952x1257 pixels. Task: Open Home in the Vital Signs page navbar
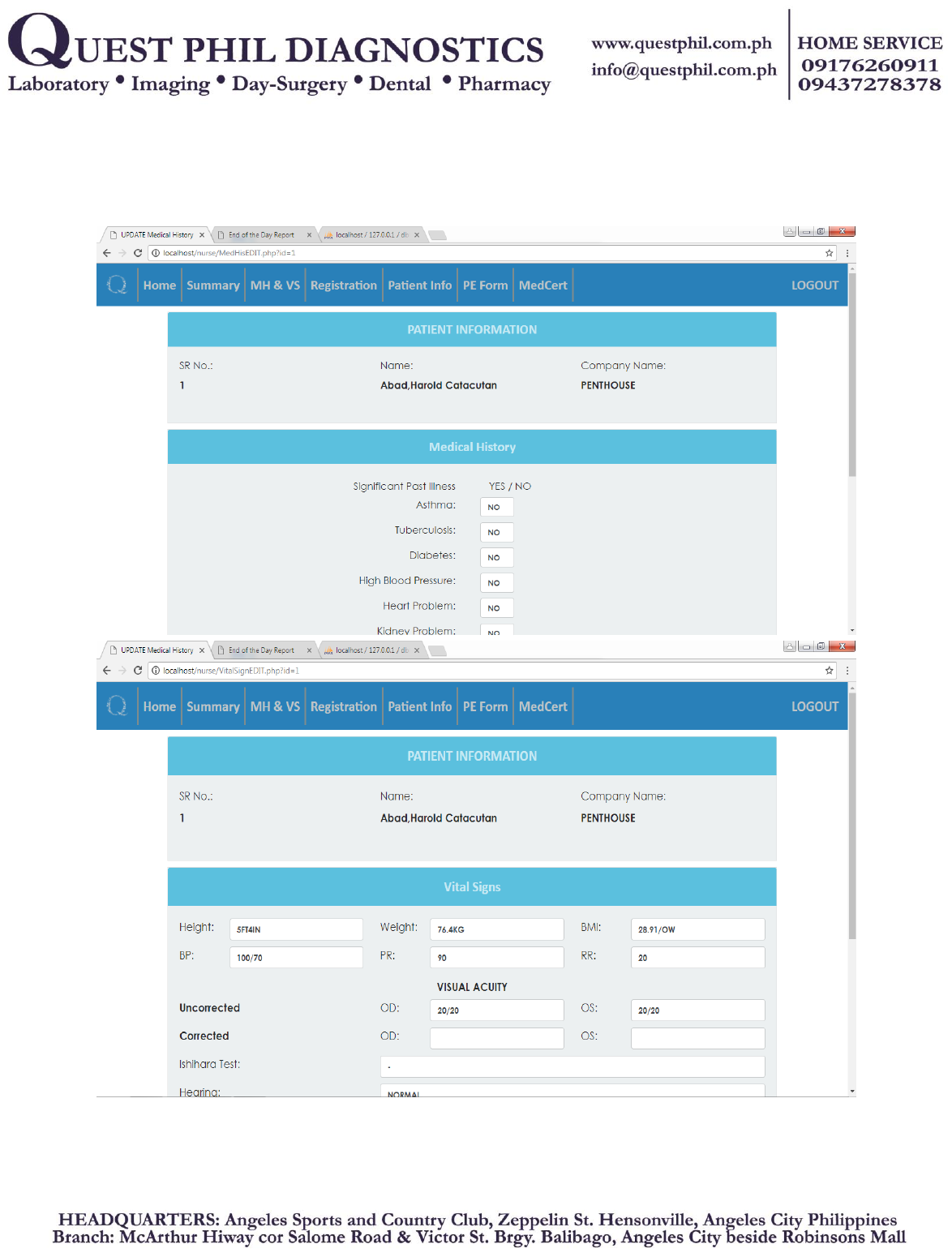160,706
